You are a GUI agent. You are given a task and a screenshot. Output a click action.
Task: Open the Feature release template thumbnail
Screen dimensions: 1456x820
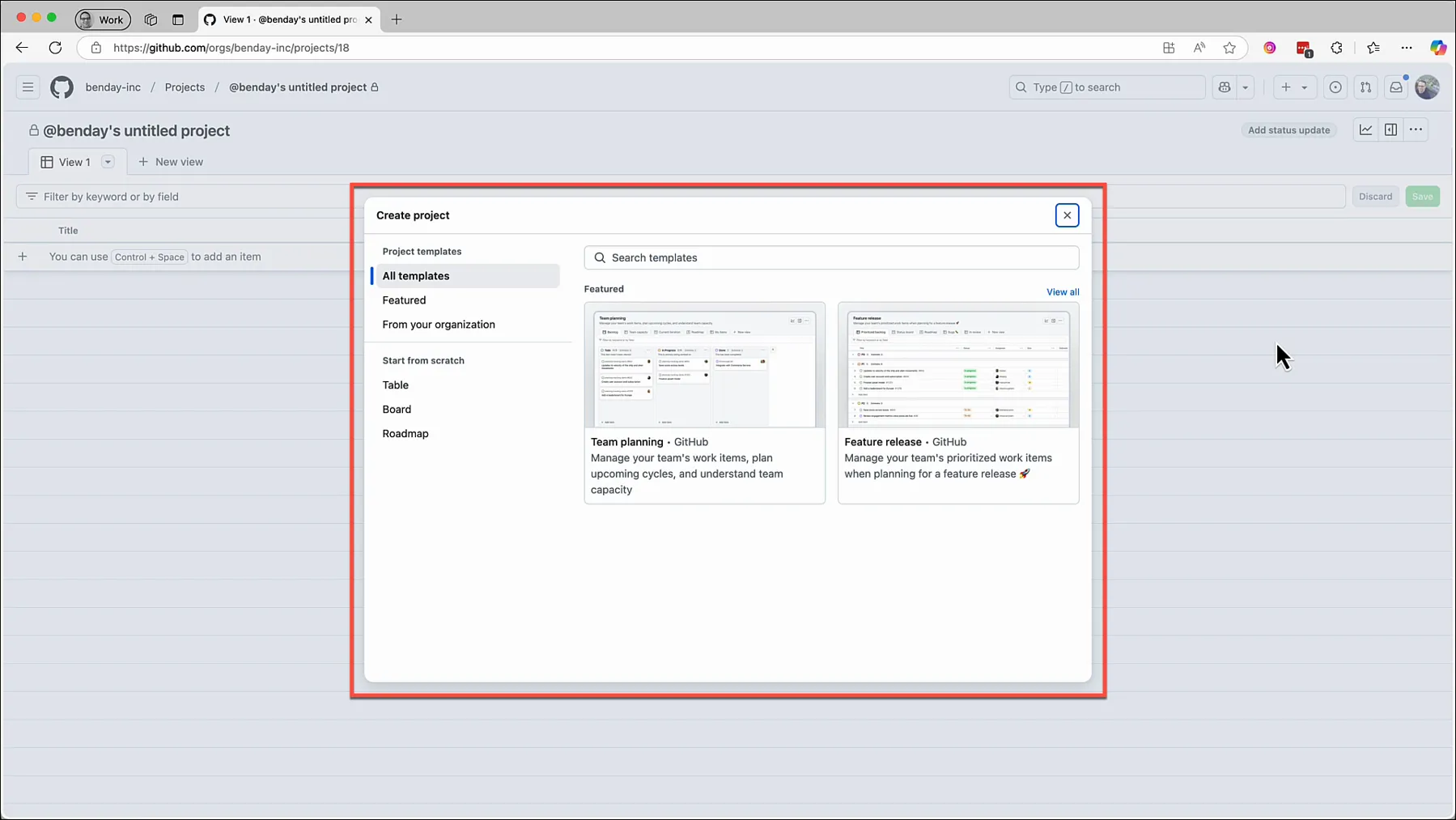958,366
